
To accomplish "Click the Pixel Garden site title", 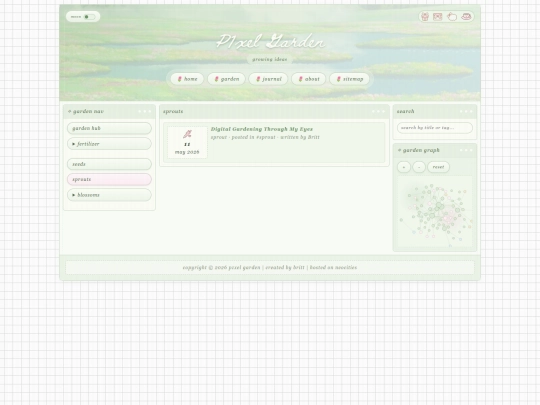I will tap(270, 42).
